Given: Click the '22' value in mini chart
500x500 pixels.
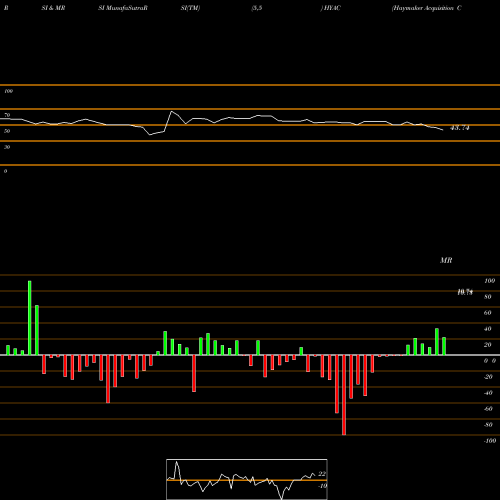Looking at the screenshot, I should [x=322, y=474].
